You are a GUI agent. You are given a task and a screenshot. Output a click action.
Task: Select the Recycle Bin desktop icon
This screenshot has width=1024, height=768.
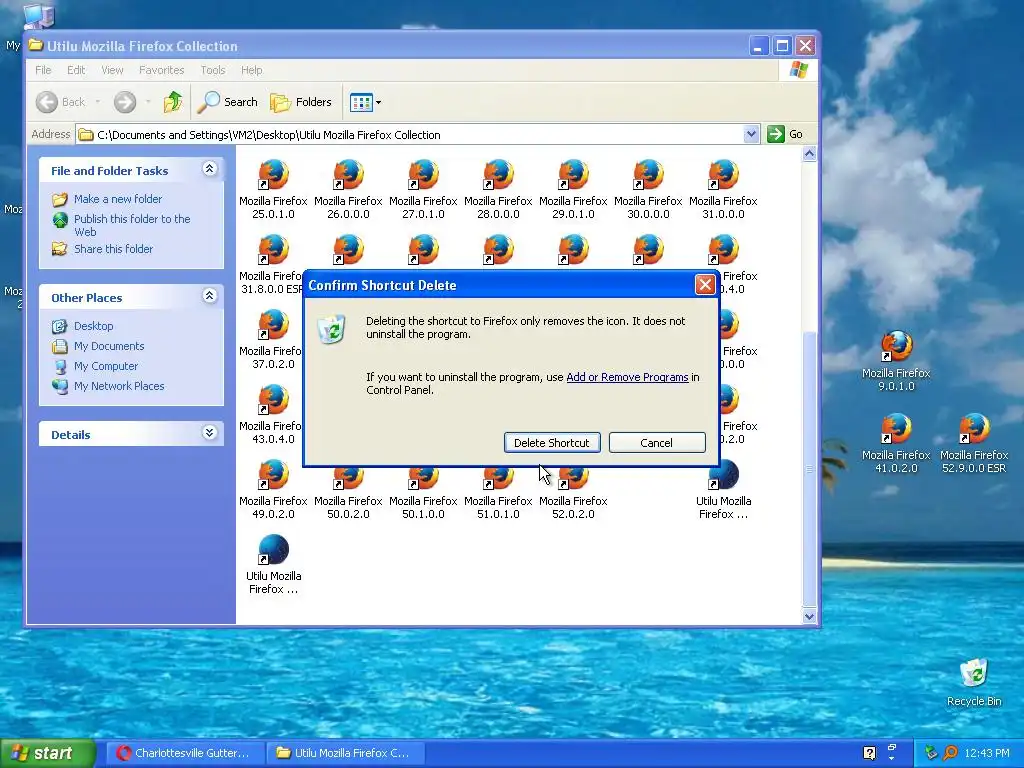coord(974,682)
